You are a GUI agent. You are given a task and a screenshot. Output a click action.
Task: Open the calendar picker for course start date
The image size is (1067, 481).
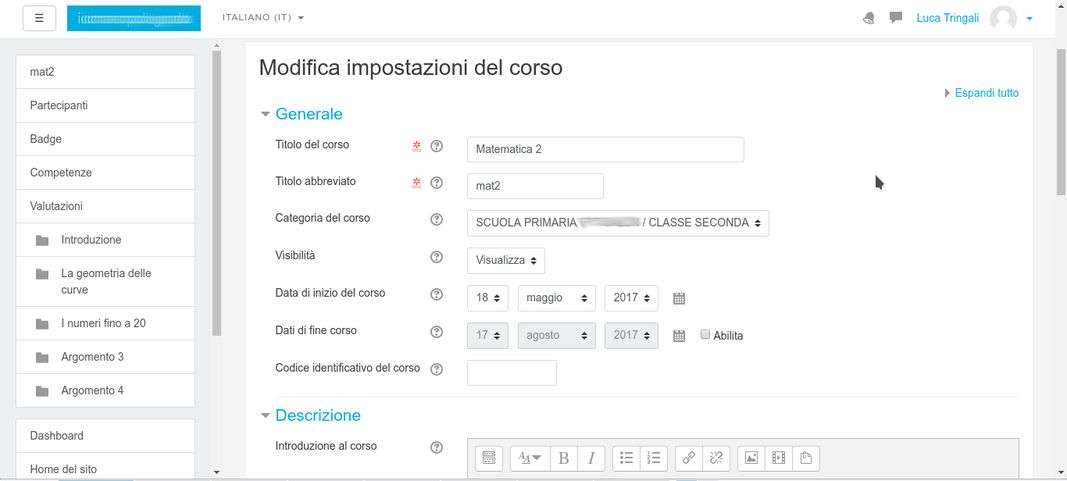[679, 298]
